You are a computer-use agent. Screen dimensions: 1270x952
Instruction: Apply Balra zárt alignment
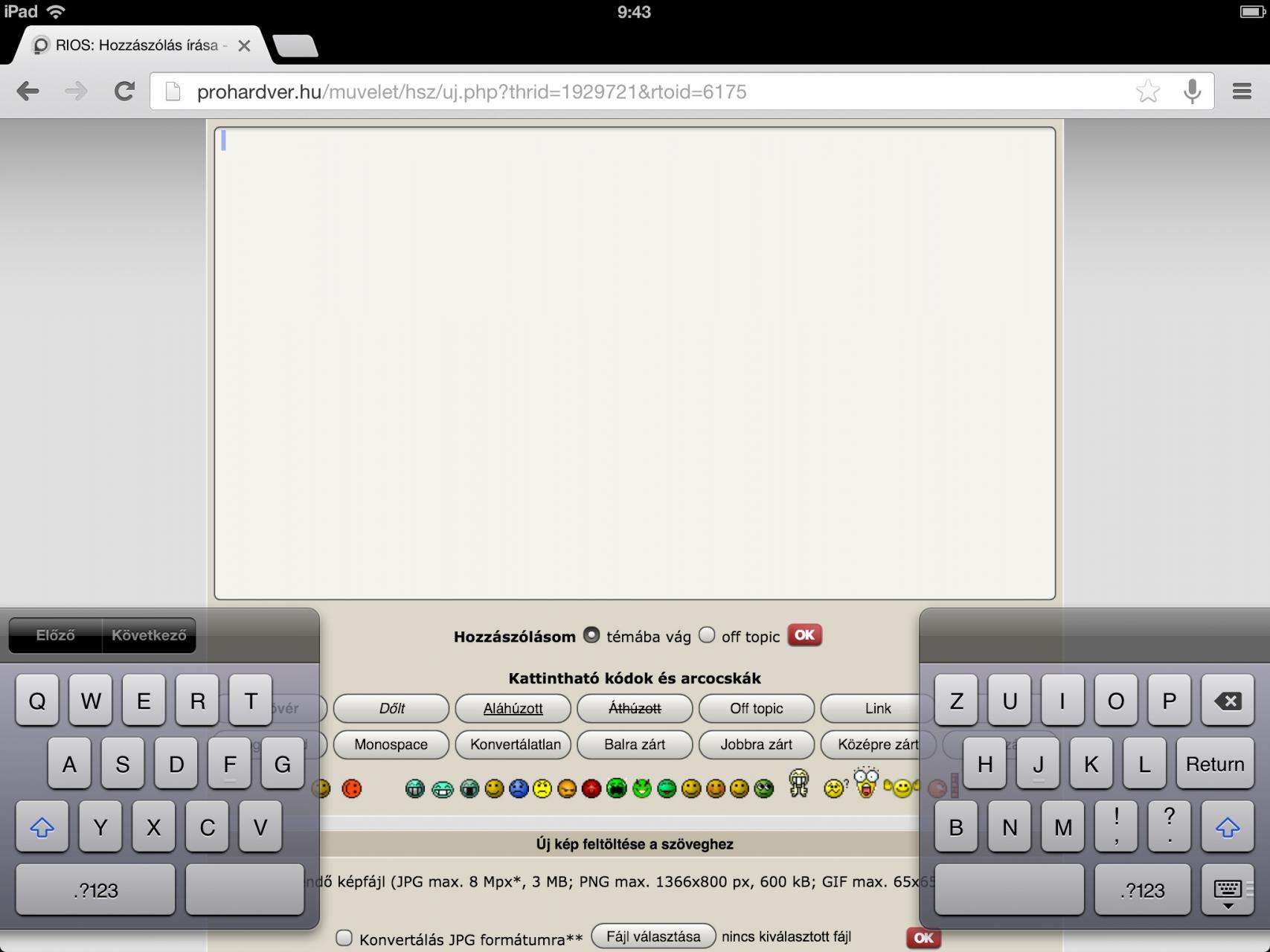tap(635, 744)
